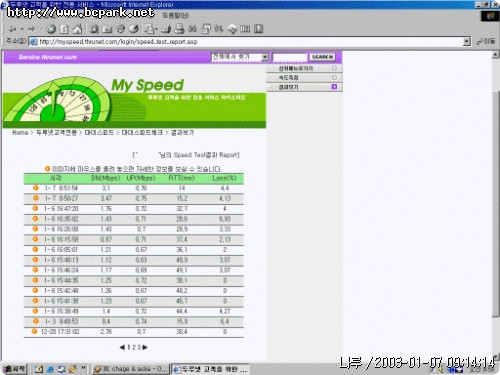Image resolution: width=500 pixels, height=375 pixels.
Task: Open the Home page icon
Action: [77, 29]
